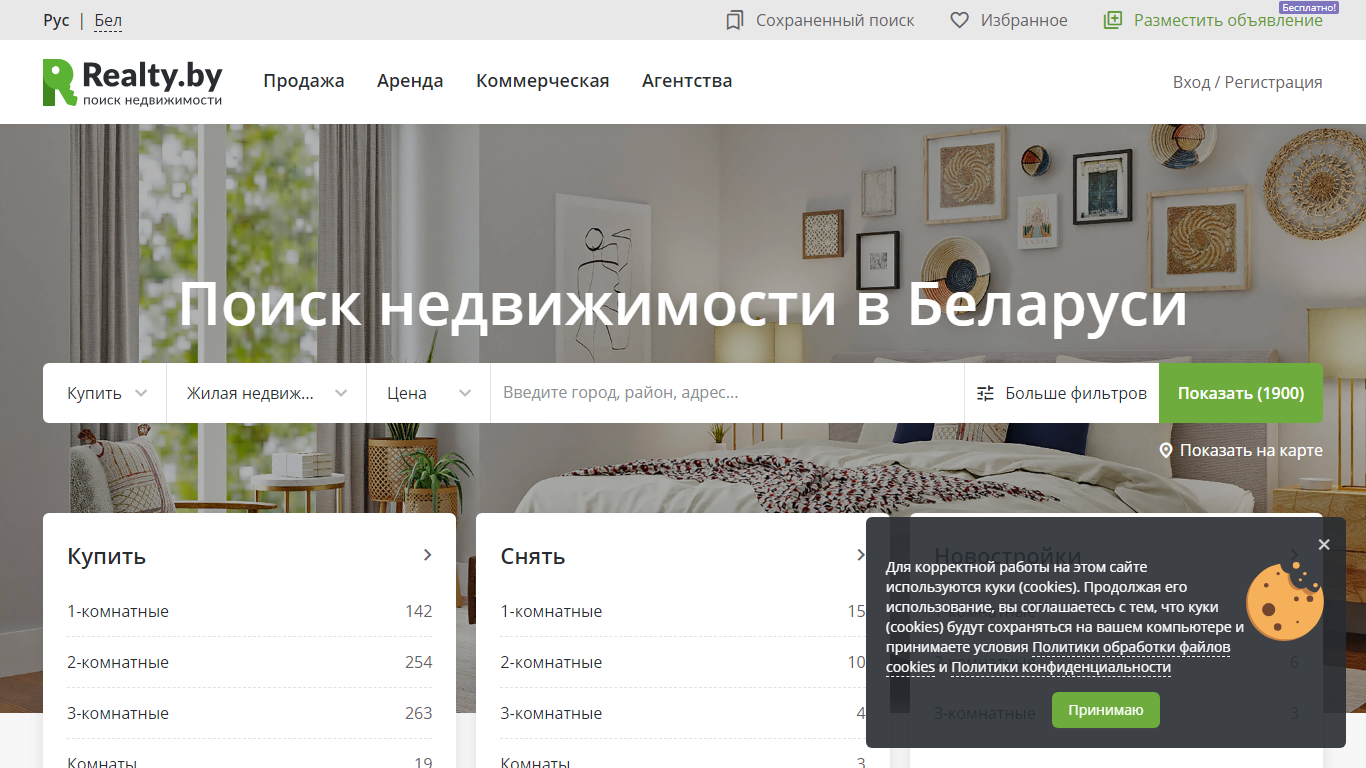This screenshot has height=768, width=1366.
Task: Expand the Купить deal type dropdown
Action: (105, 393)
